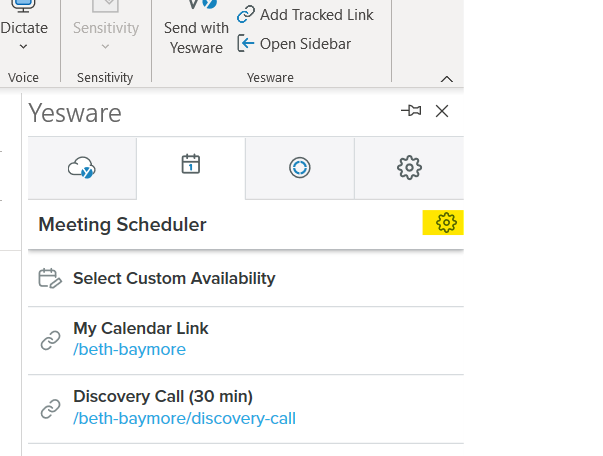Click the Yesware pane title
The height and width of the screenshot is (456, 603).
75,113
